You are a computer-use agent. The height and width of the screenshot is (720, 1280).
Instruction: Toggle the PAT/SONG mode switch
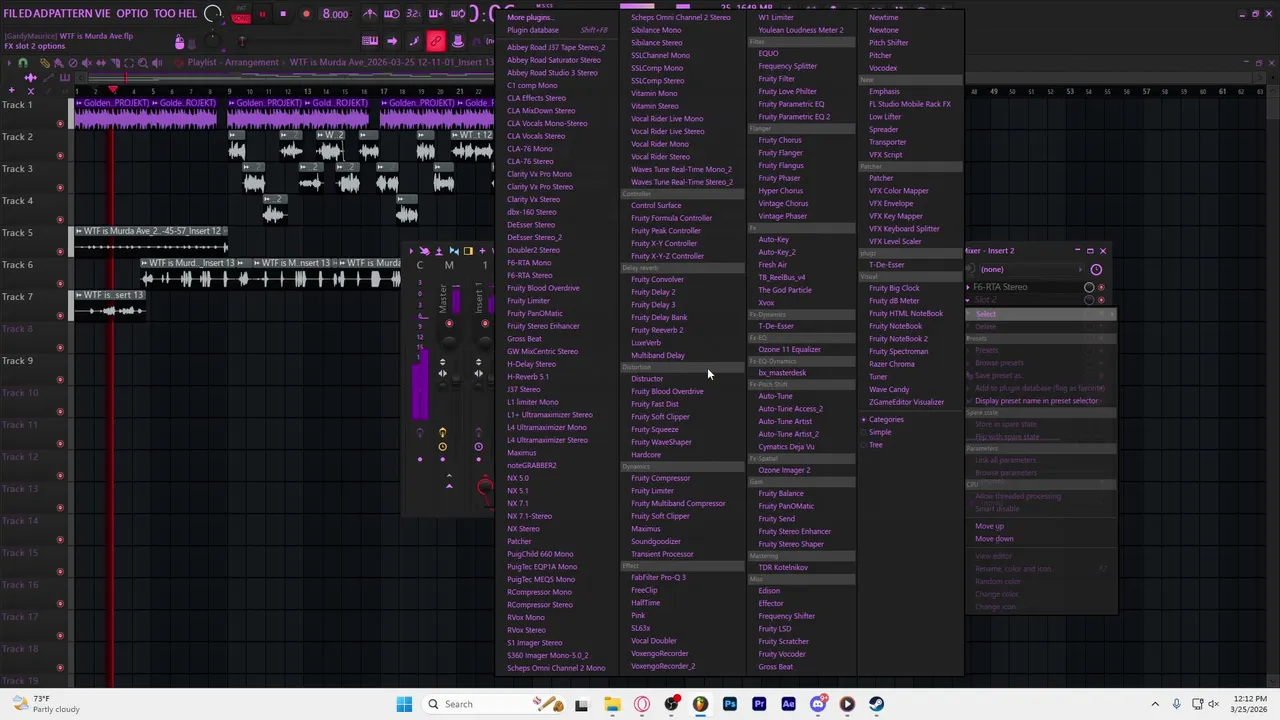click(x=241, y=15)
